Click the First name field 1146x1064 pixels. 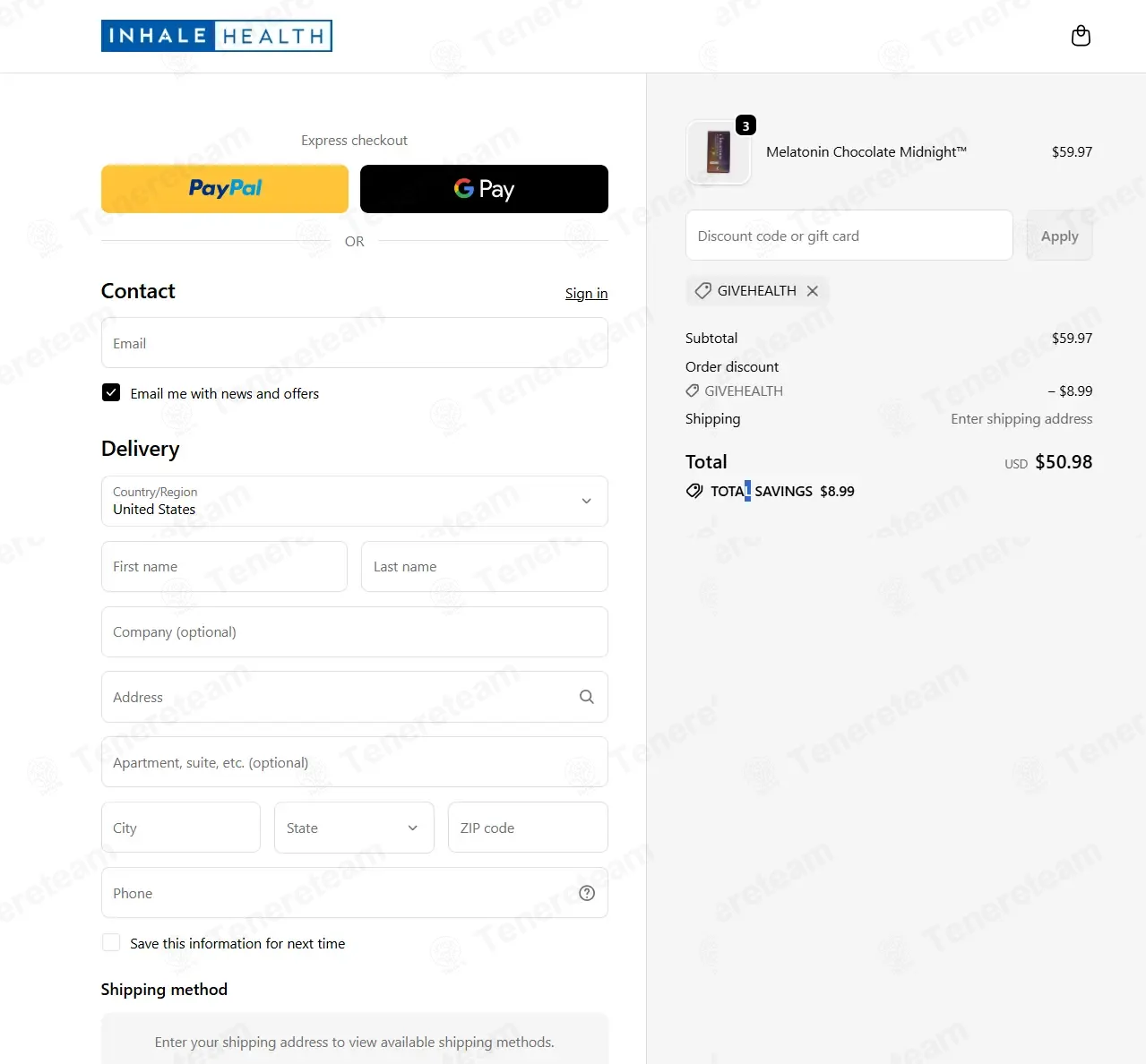(x=224, y=567)
